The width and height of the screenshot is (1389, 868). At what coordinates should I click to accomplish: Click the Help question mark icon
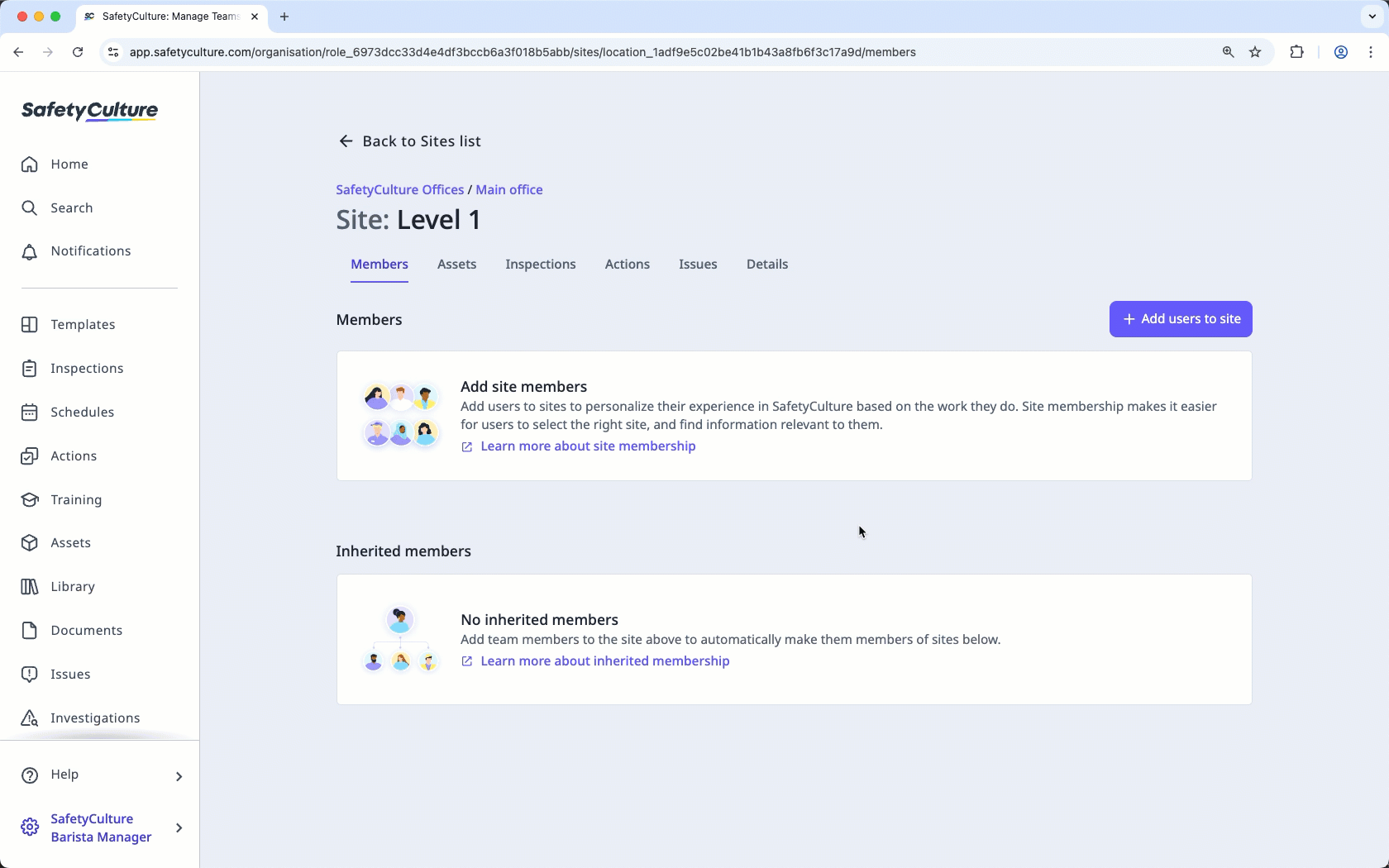[30, 775]
